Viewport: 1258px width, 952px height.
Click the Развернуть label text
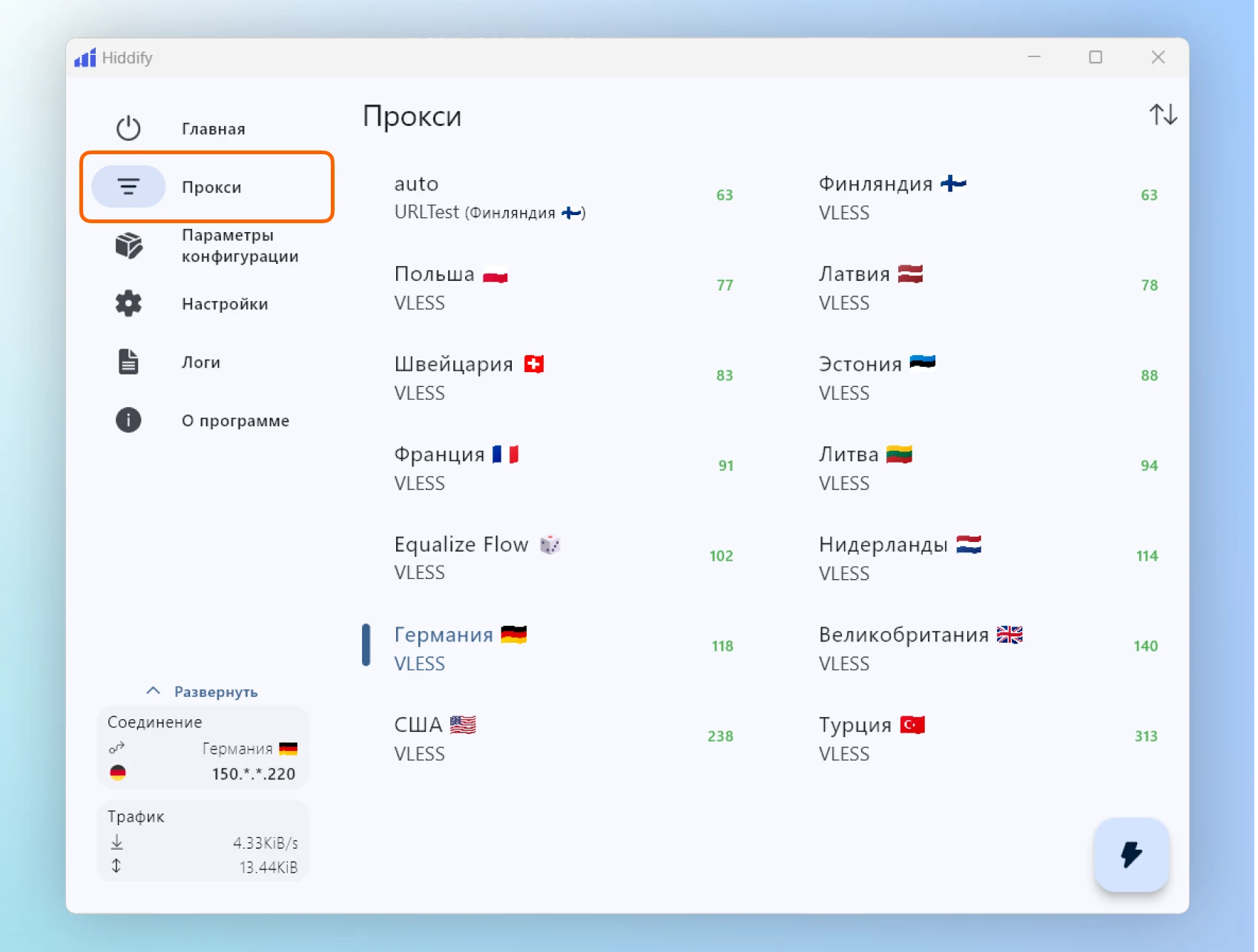click(x=216, y=692)
